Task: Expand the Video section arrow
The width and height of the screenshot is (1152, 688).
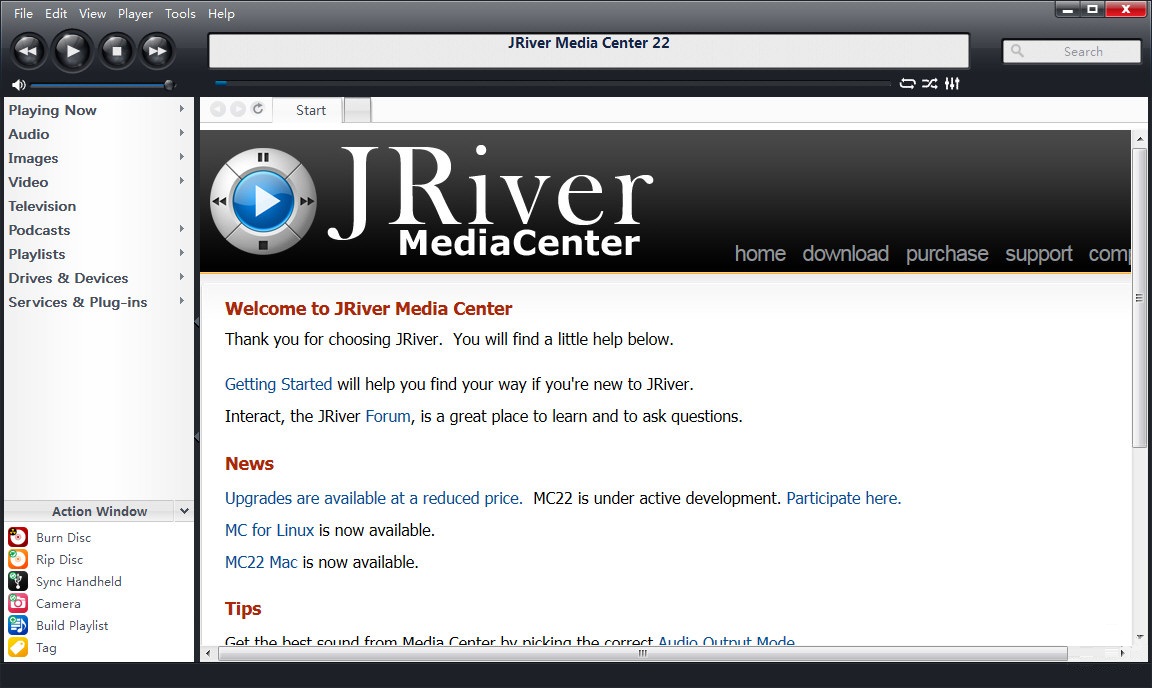Action: pos(181,181)
